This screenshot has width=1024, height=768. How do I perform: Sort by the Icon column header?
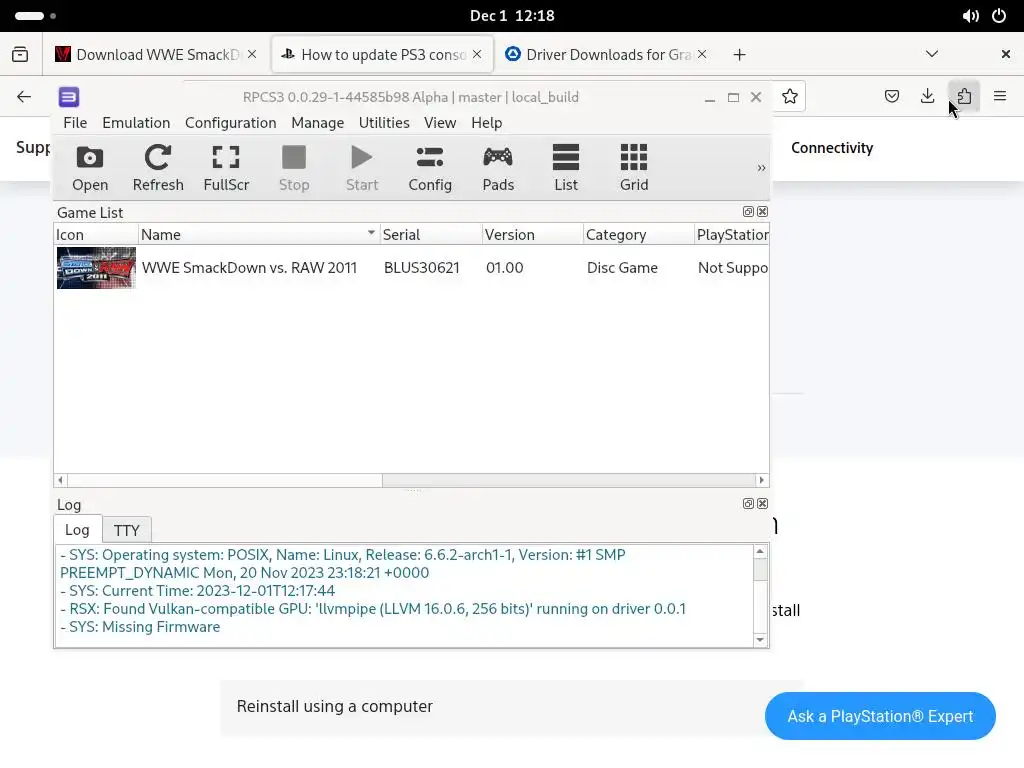pos(96,234)
